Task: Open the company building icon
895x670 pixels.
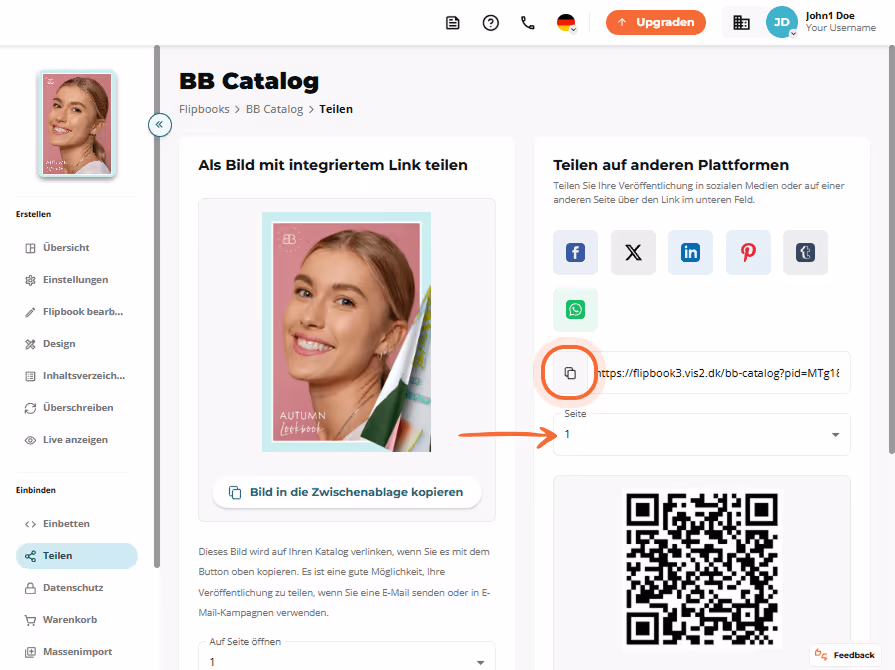Action: pyautogui.click(x=741, y=23)
